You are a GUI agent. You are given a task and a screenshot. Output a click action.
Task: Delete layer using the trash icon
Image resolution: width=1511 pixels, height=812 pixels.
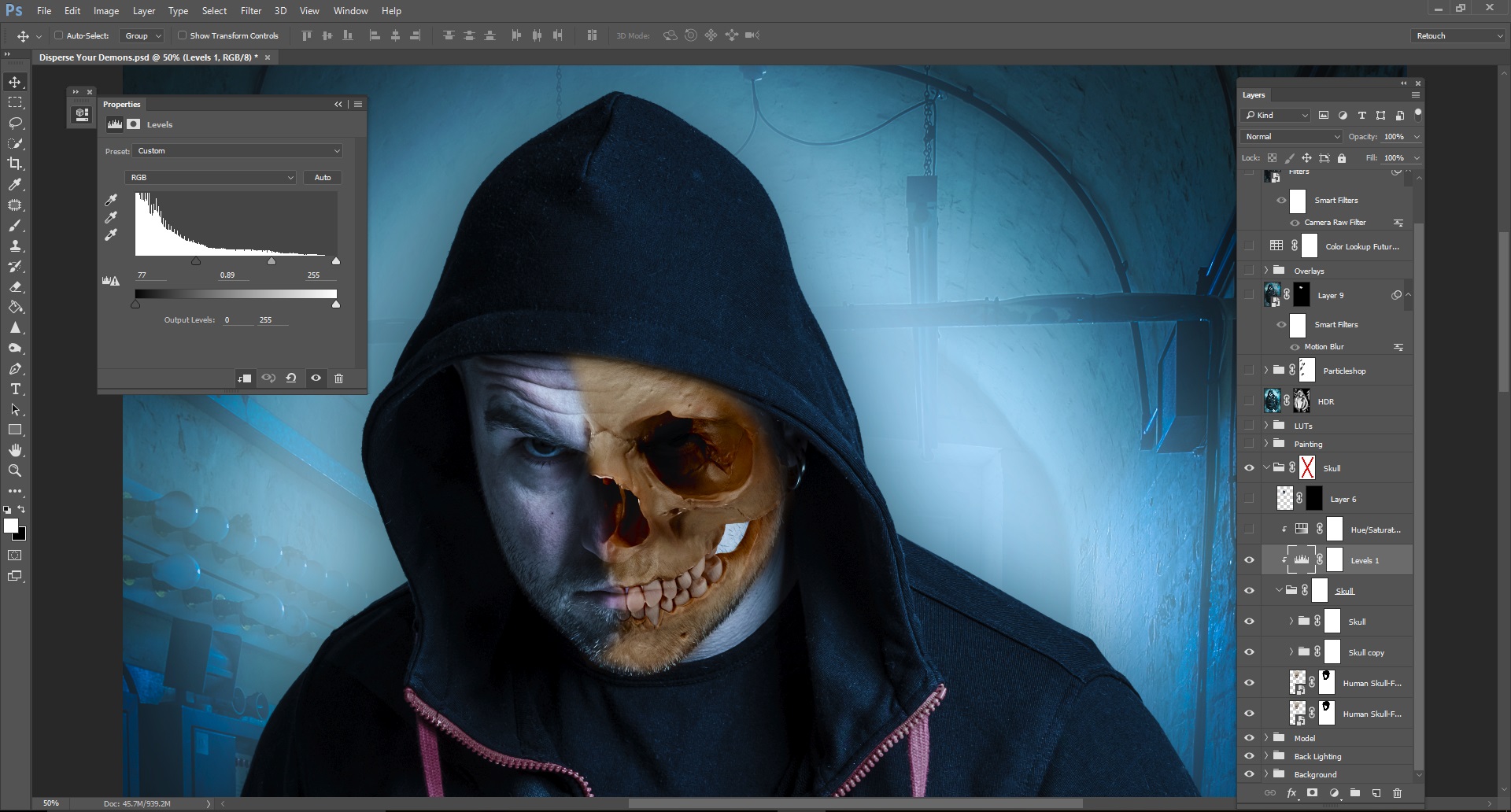(x=1397, y=793)
